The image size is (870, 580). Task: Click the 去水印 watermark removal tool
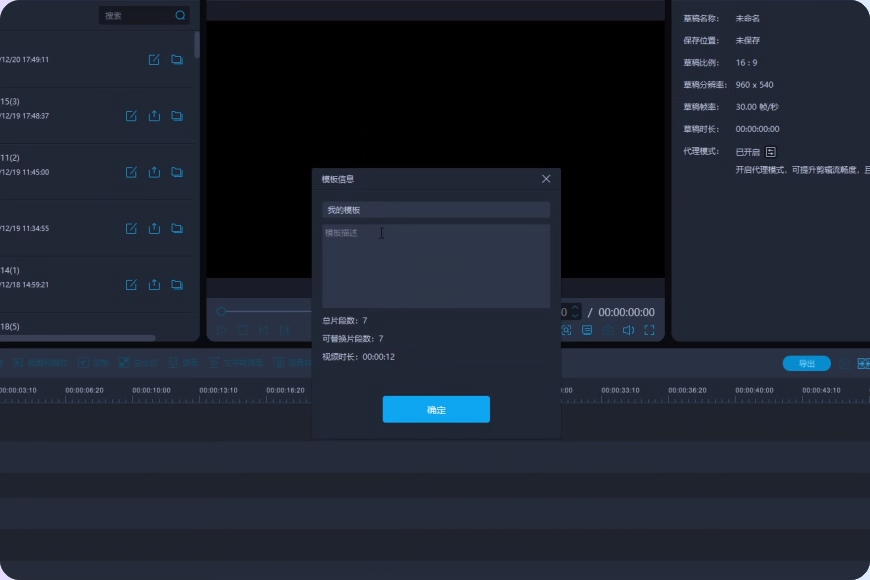click(139, 363)
